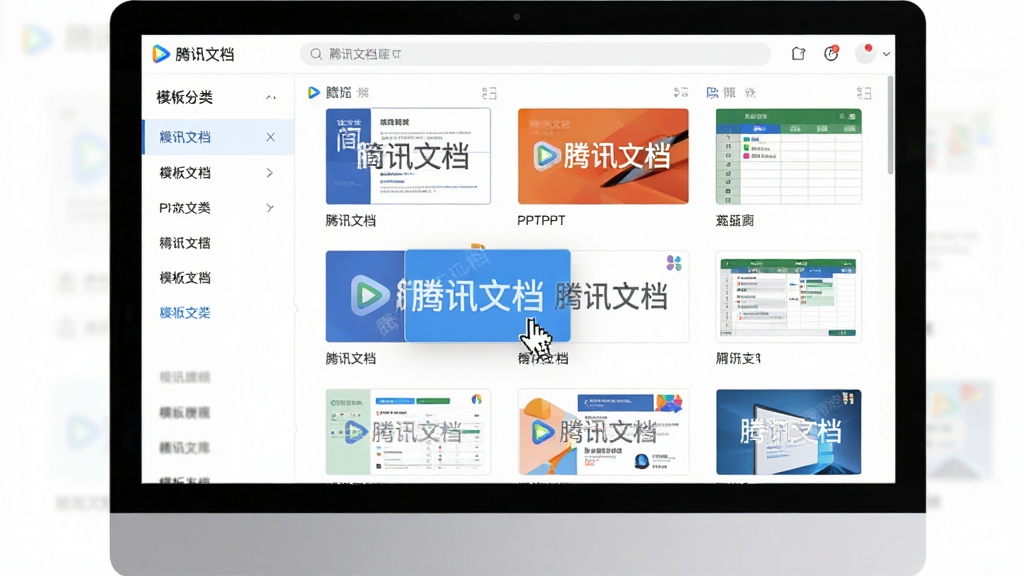Click the magnifier icon in the search bar
1024x576 pixels.
pyautogui.click(x=316, y=54)
